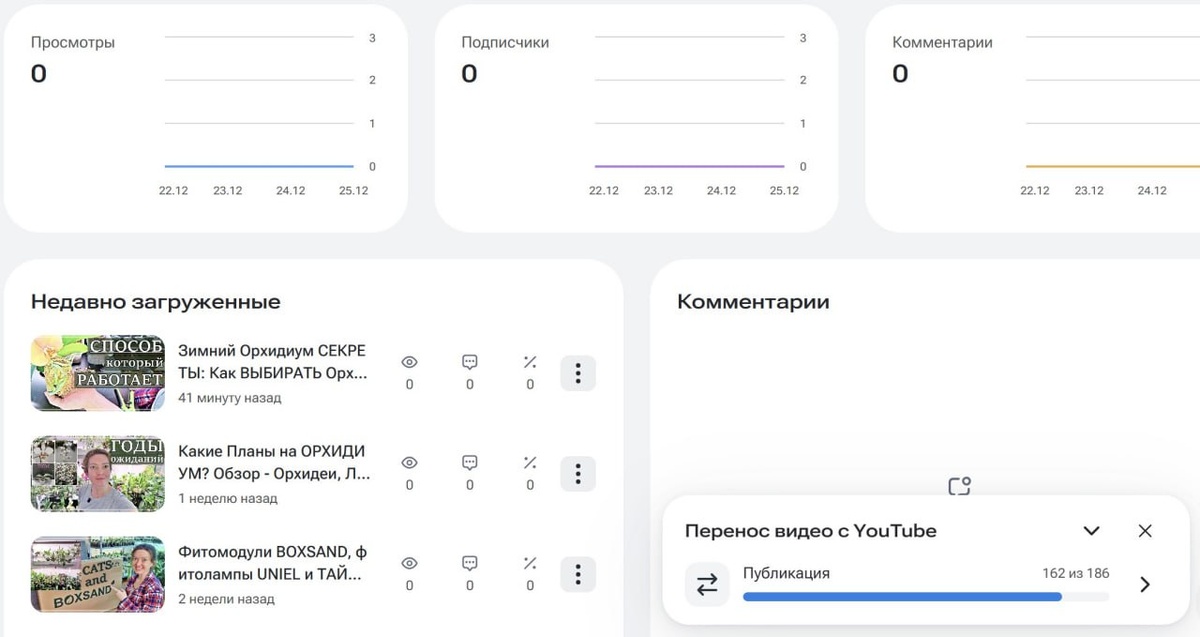The image size is (1200, 637).
Task: Click percent icon for Зимний Орхидиум video
Action: 530,362
